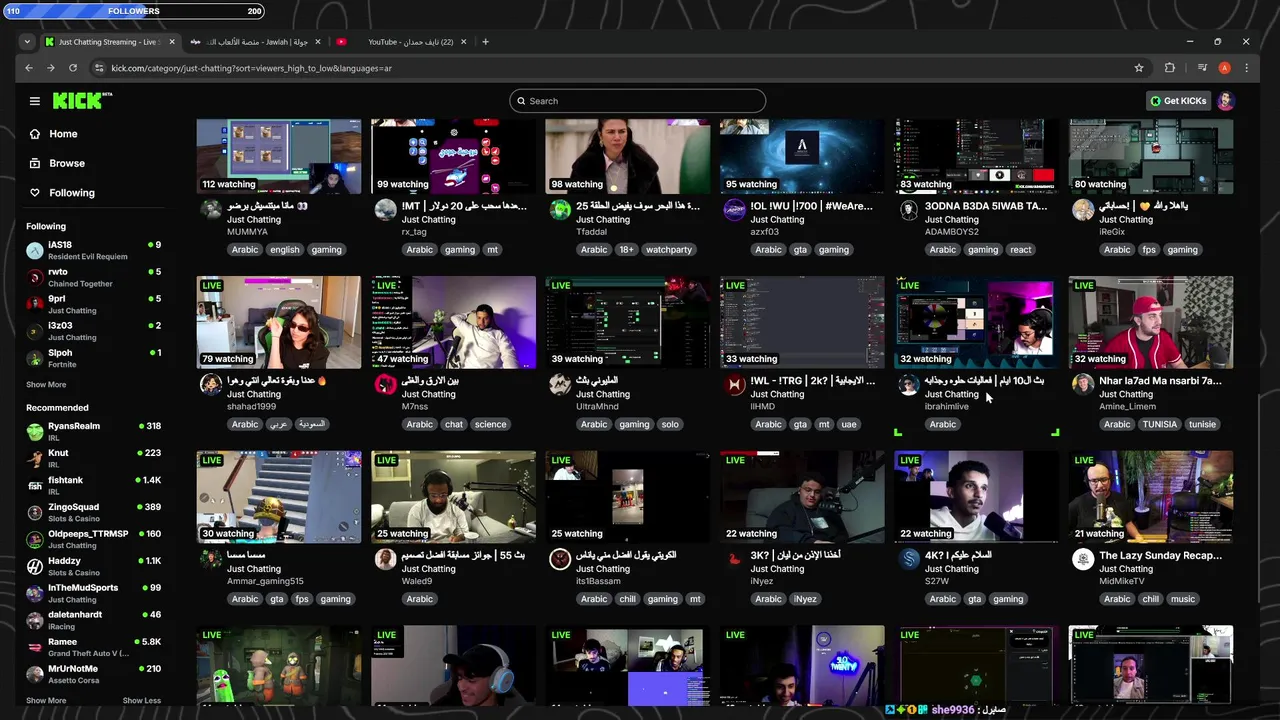The image size is (1280, 720).
Task: Open the Chrome three-dot menu
Action: click(x=1246, y=68)
